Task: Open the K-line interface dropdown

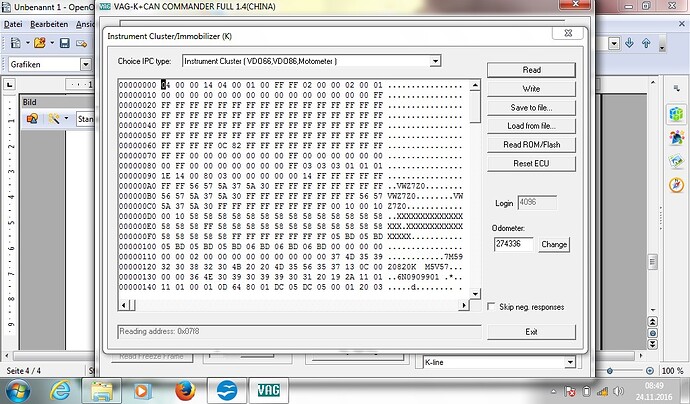Action: click(x=570, y=362)
